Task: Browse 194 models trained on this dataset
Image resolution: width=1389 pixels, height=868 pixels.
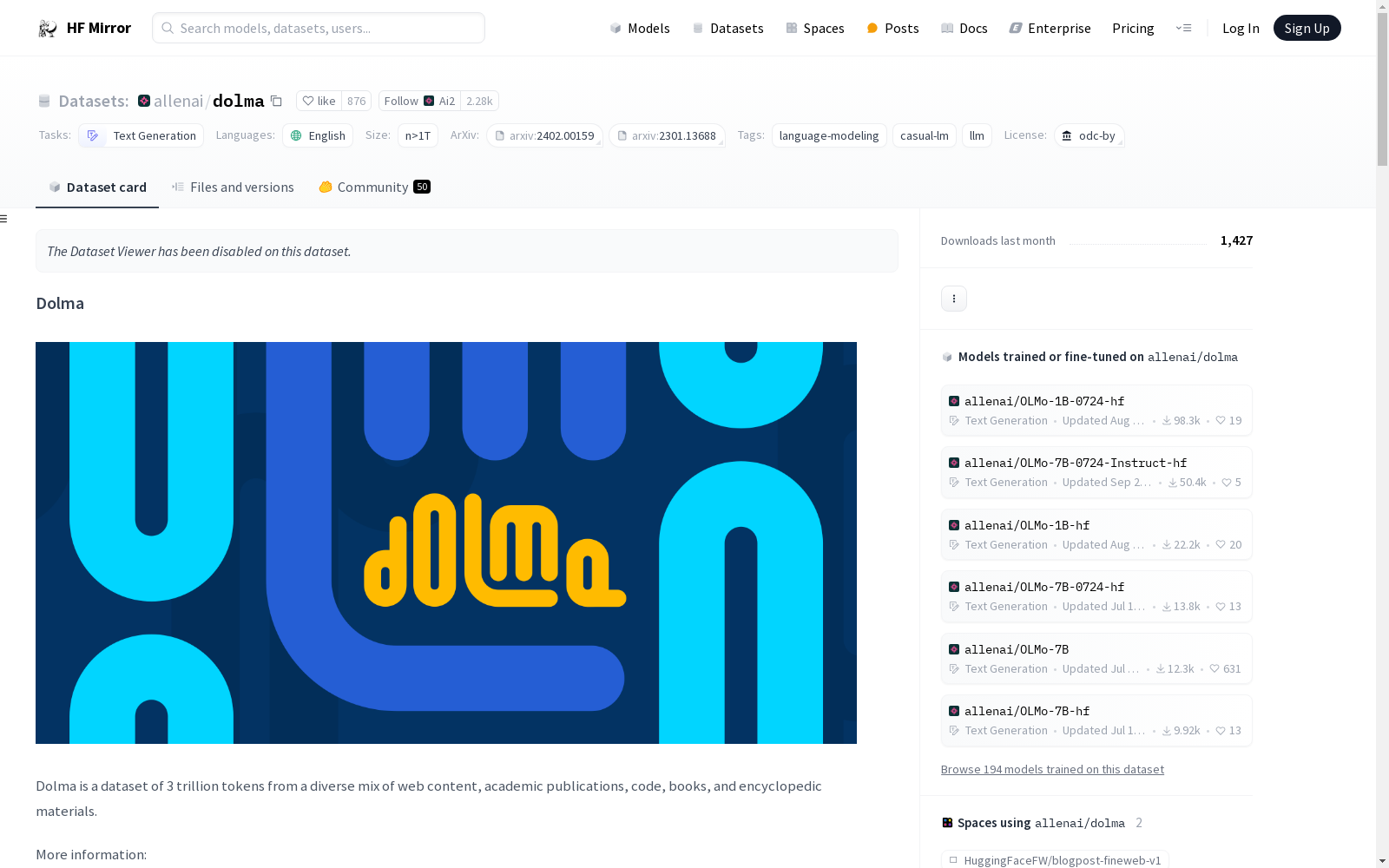Action: (1052, 769)
